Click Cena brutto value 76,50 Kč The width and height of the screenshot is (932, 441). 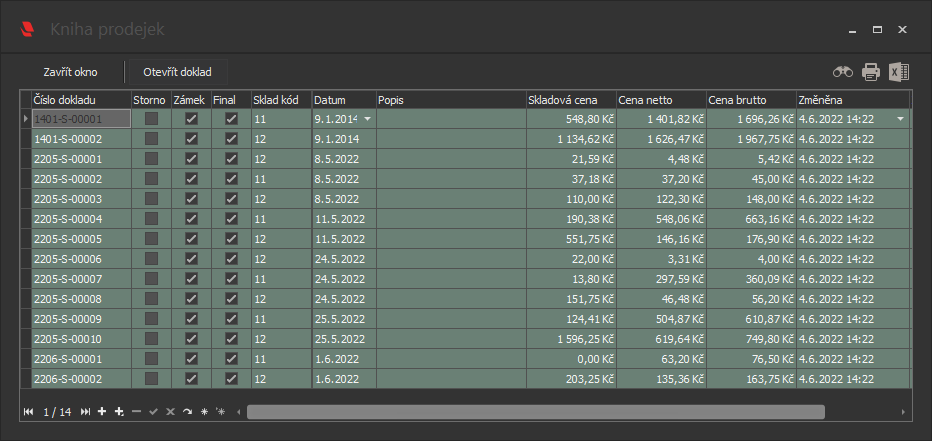click(751, 359)
